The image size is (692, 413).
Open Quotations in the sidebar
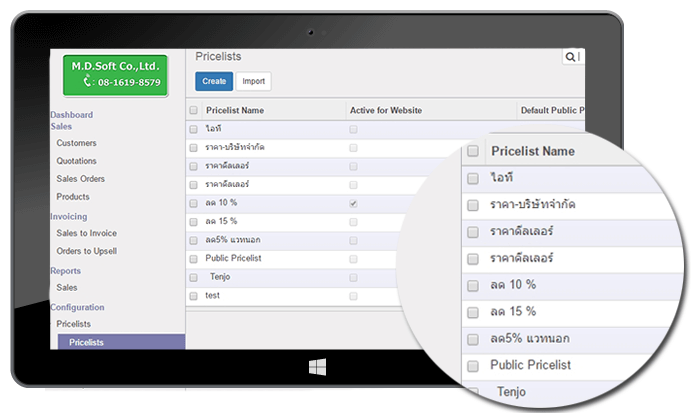coord(76,161)
